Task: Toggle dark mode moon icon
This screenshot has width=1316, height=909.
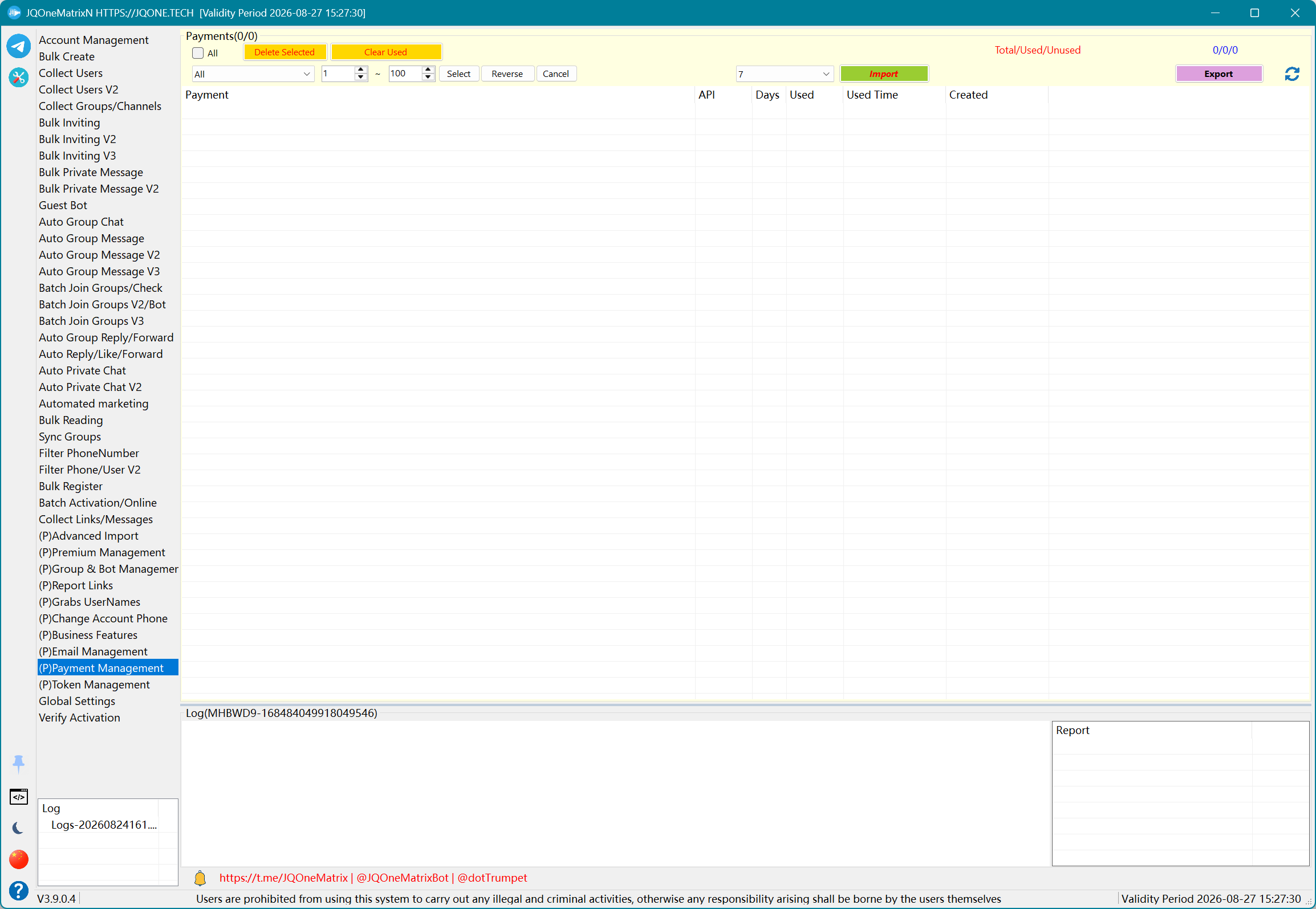Action: [x=18, y=828]
